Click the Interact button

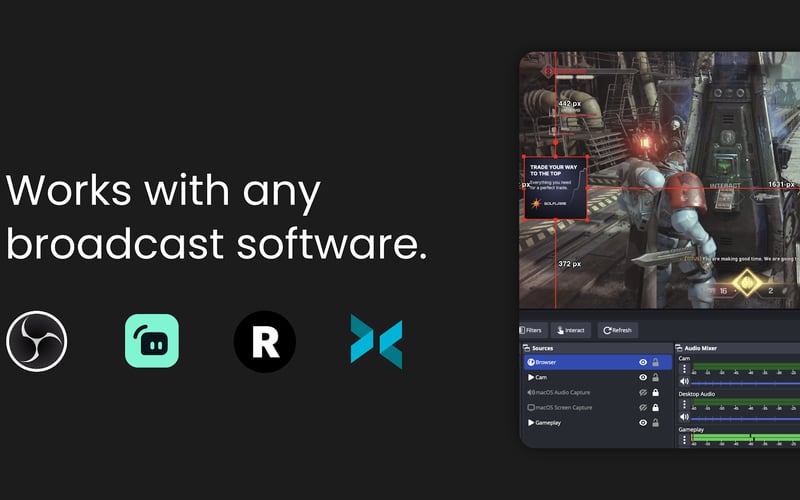point(570,330)
